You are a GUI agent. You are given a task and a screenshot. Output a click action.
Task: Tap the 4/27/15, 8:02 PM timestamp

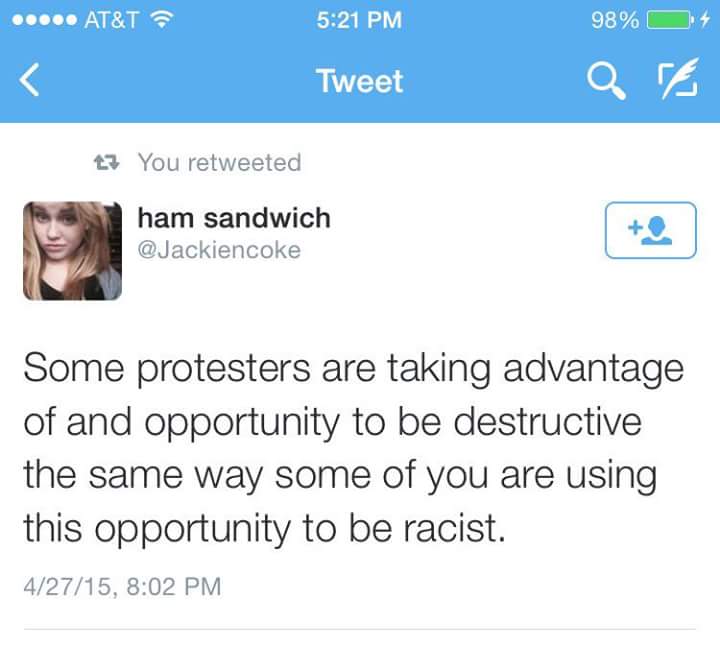pos(121,584)
